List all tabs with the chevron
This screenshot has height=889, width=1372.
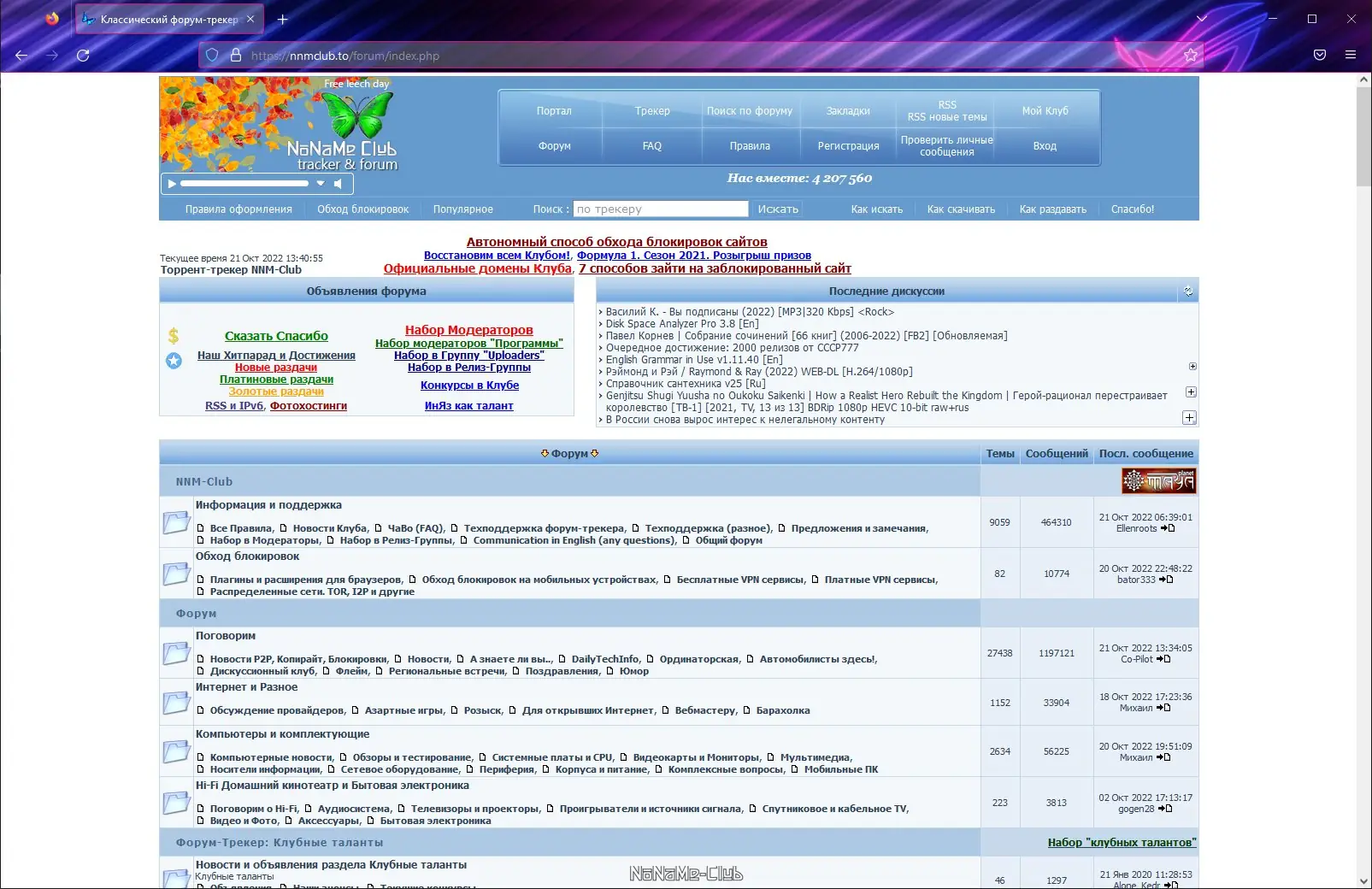tap(1202, 19)
